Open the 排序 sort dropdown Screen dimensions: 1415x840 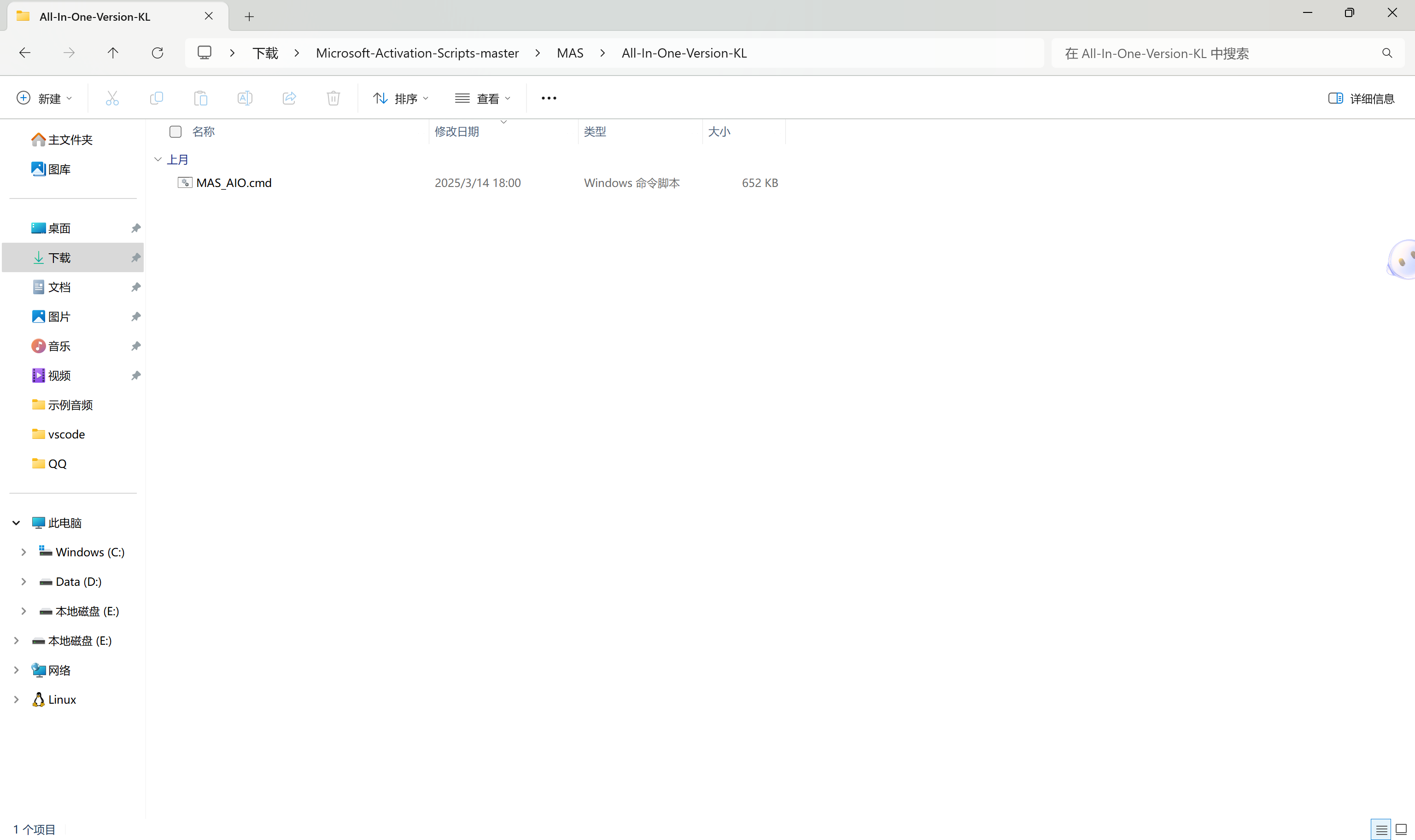pyautogui.click(x=401, y=98)
